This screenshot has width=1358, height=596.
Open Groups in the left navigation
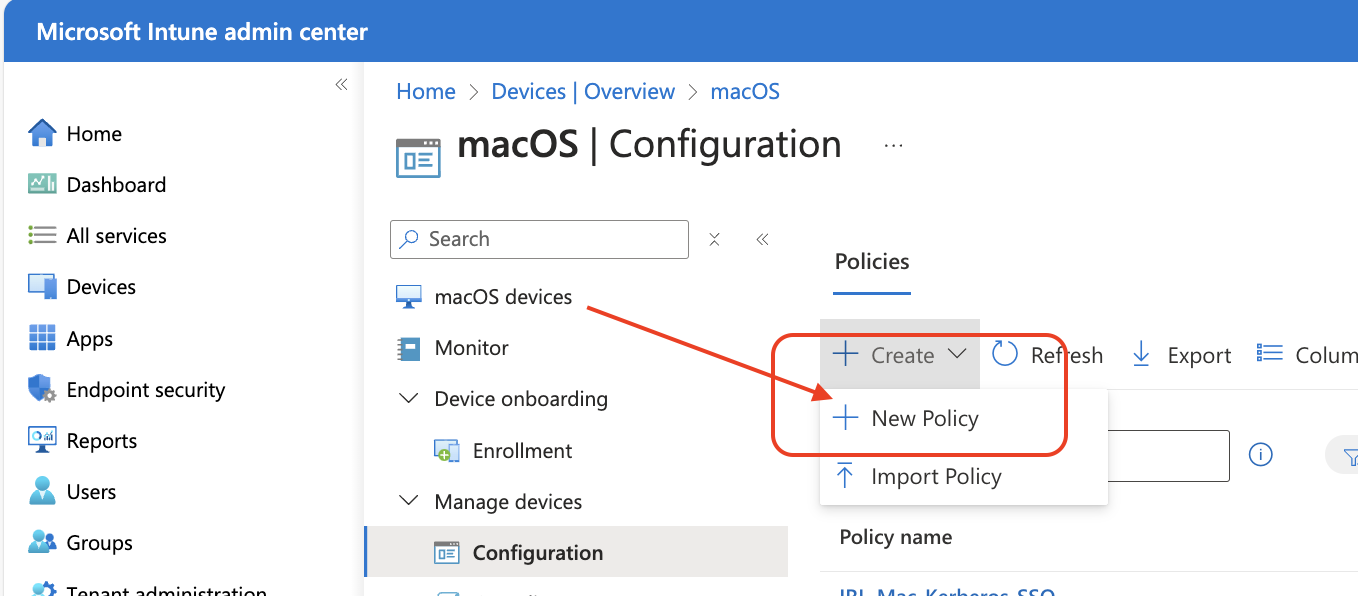coord(98,543)
